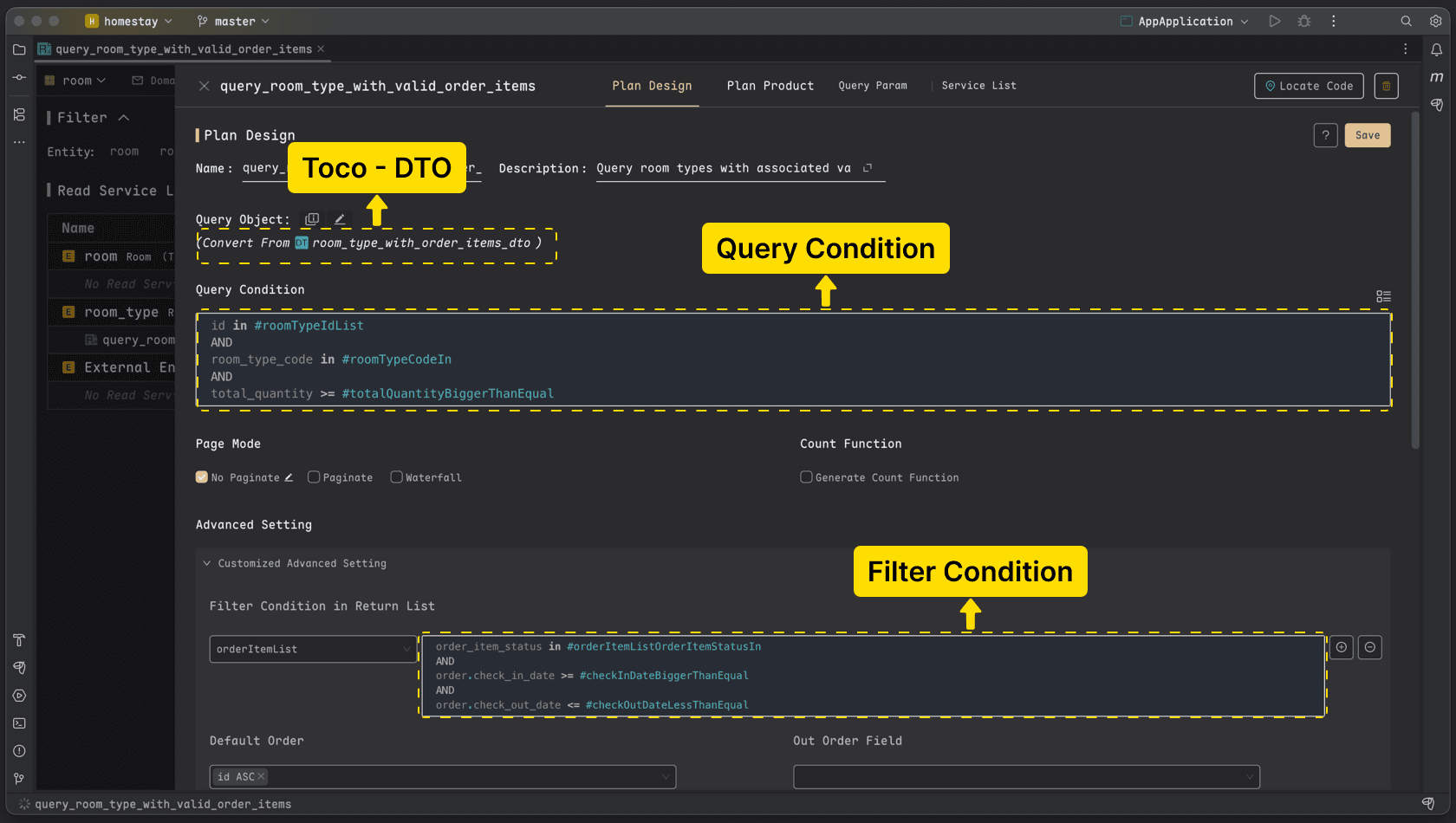Remove the filter condition with minus icon

(1370, 647)
